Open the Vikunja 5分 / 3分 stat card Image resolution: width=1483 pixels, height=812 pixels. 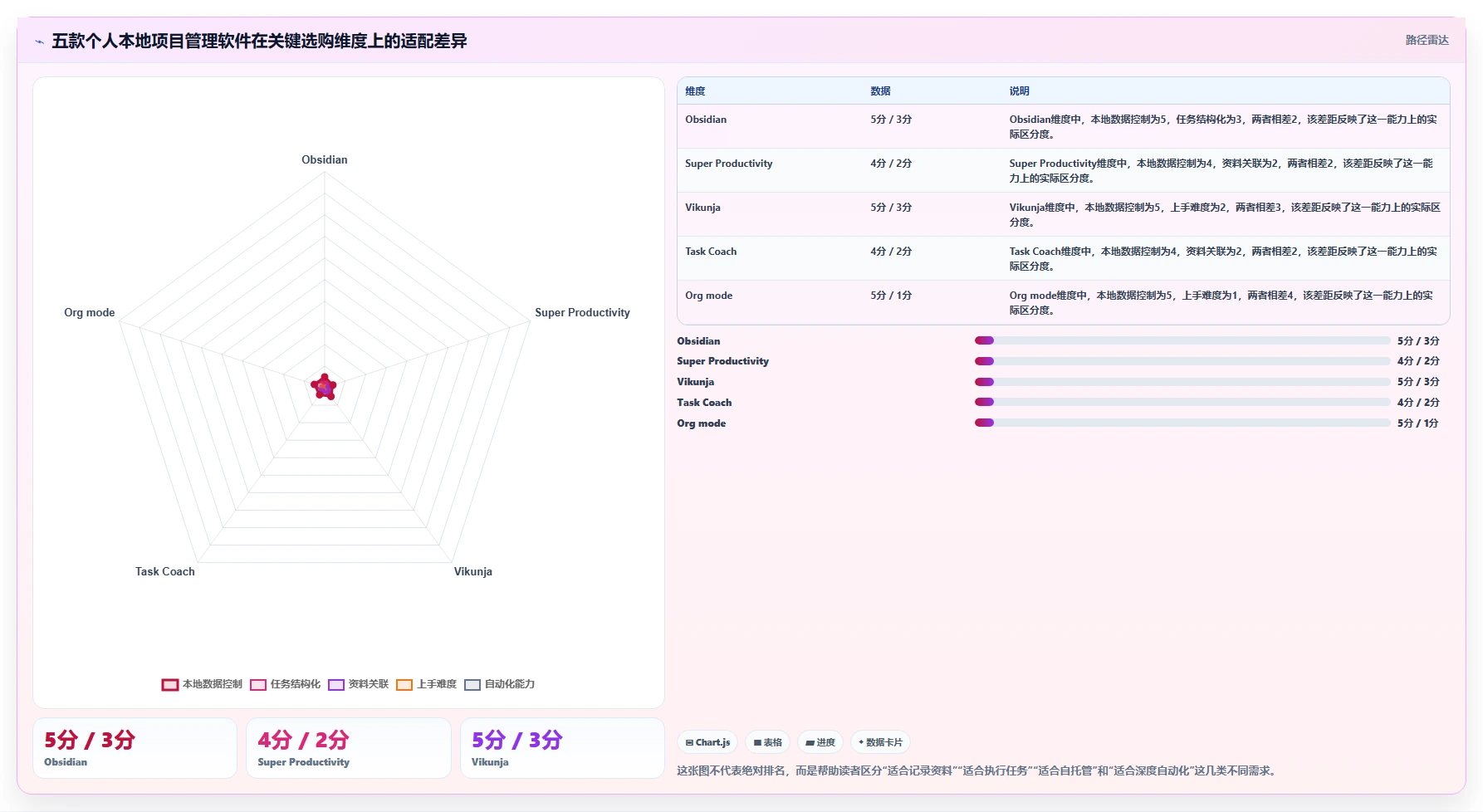point(562,748)
